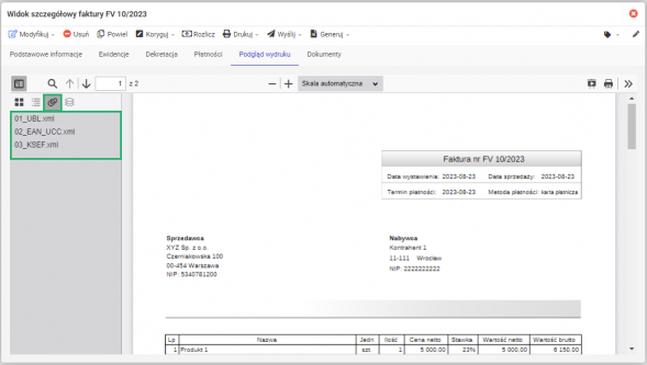Screen dimensions: 647x365
Task: Duplicate invoice using Powiel
Action: coord(112,34)
